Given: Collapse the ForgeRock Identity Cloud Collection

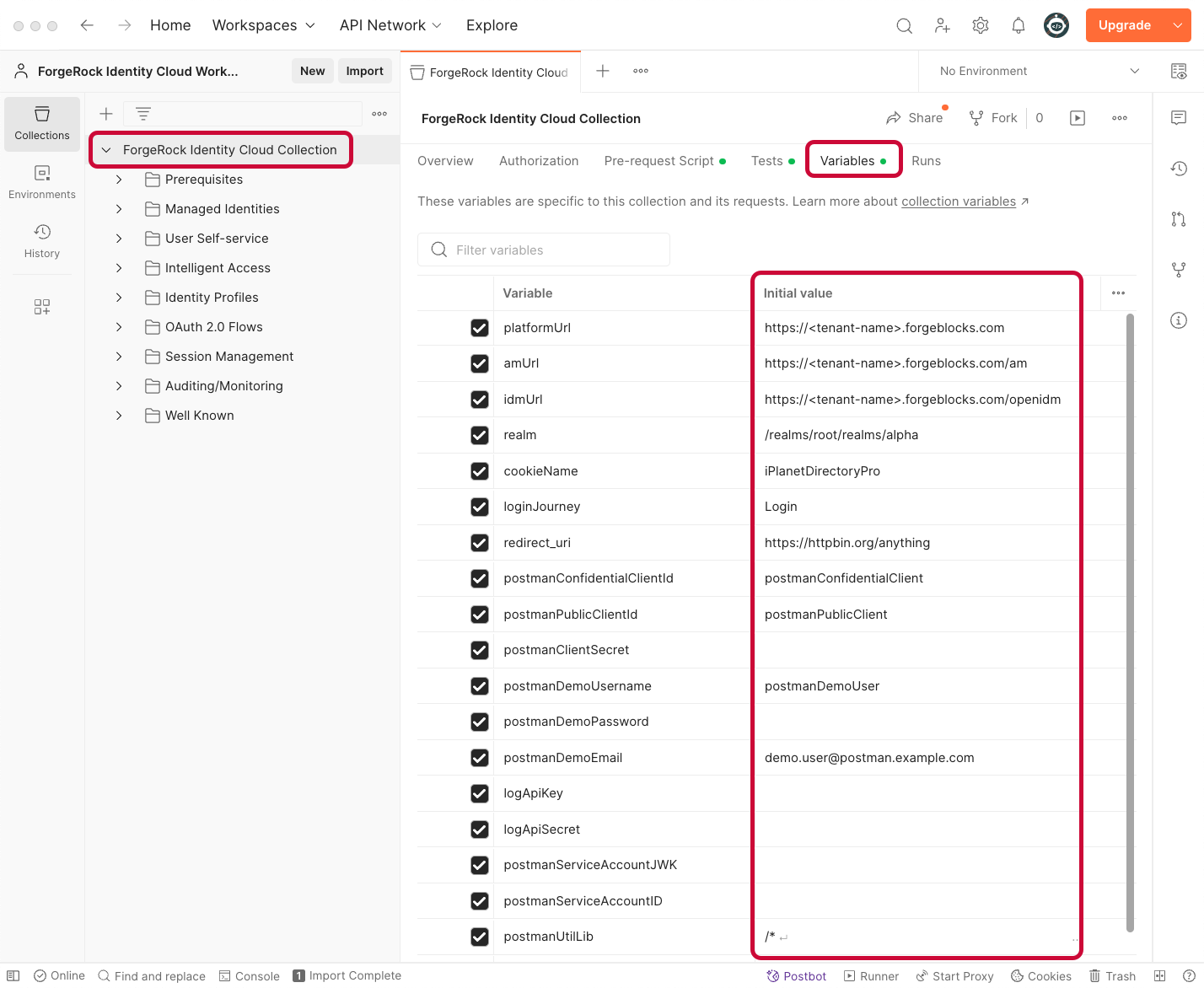Looking at the screenshot, I should pyautogui.click(x=105, y=149).
